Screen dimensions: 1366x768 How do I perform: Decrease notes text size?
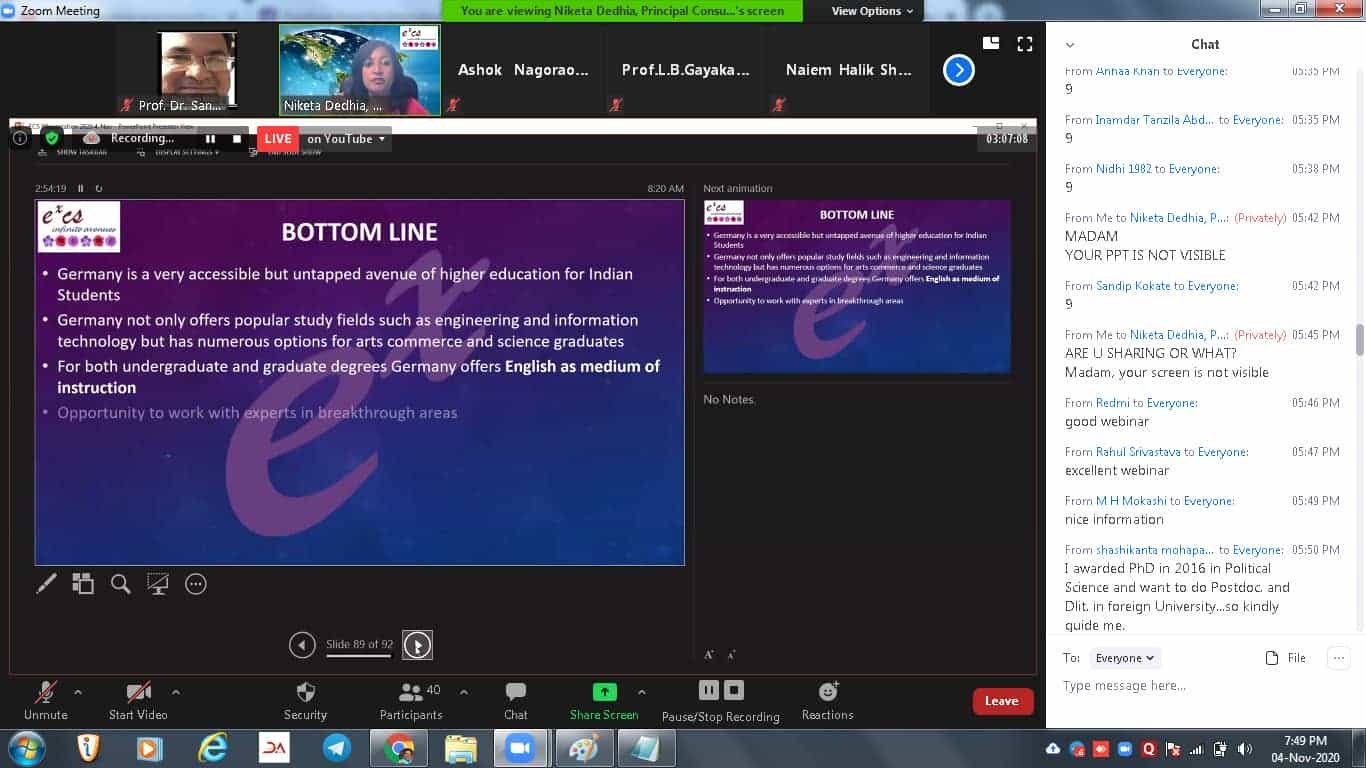click(x=732, y=655)
